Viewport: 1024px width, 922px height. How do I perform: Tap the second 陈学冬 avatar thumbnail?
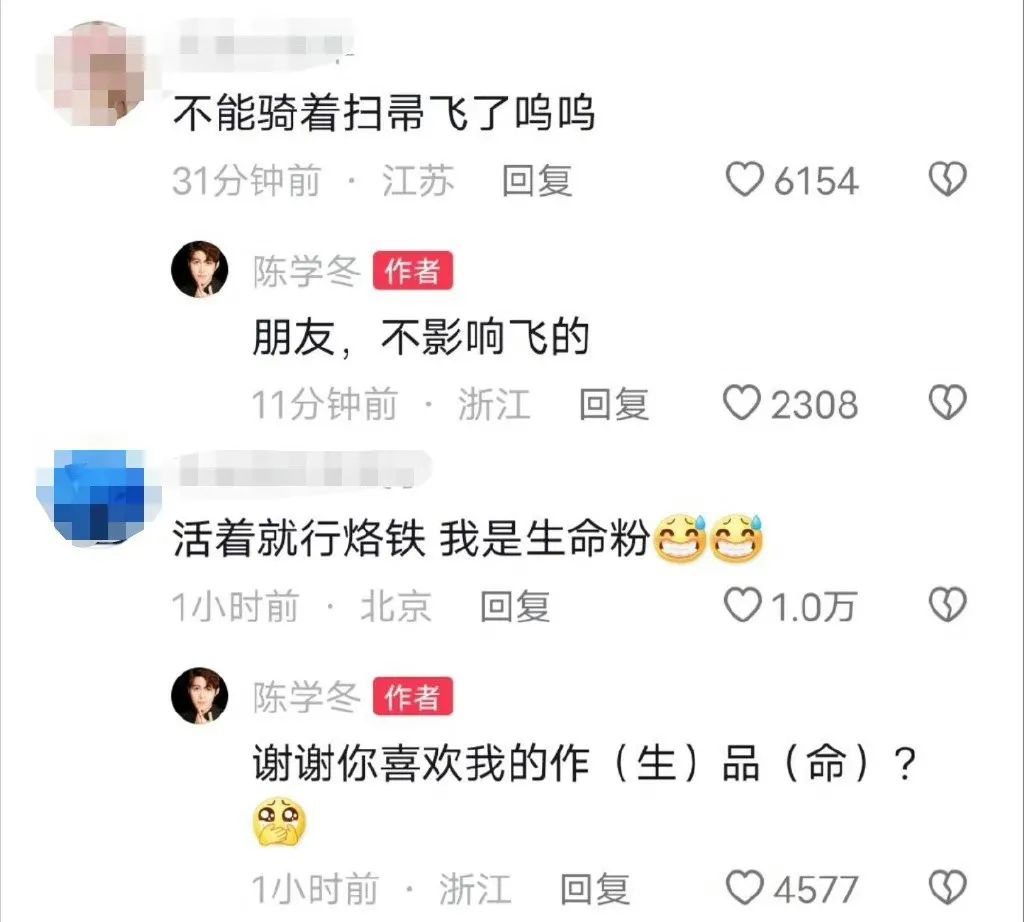(200, 696)
